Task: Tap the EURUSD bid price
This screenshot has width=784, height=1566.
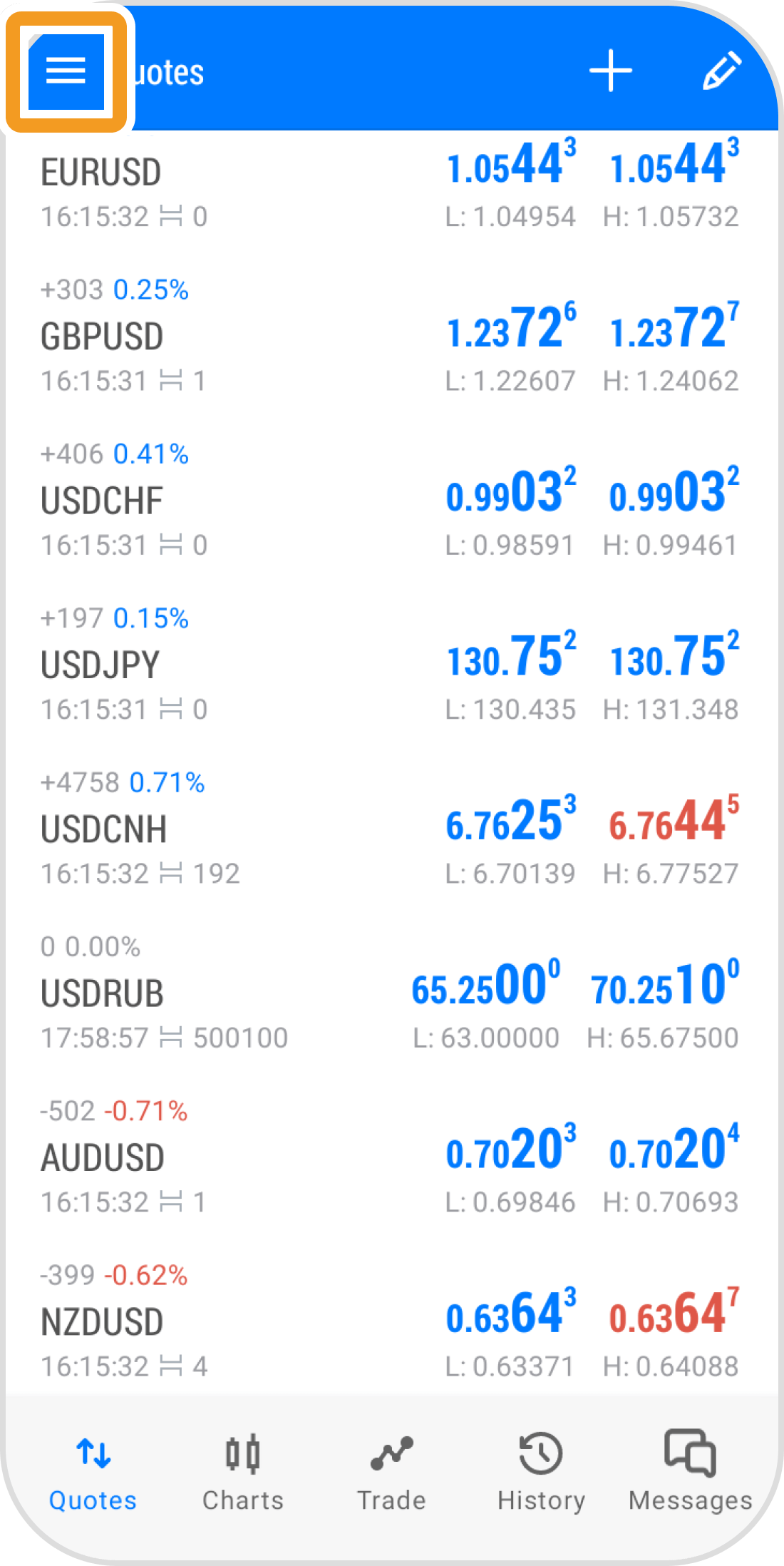Action: pyautogui.click(x=510, y=165)
